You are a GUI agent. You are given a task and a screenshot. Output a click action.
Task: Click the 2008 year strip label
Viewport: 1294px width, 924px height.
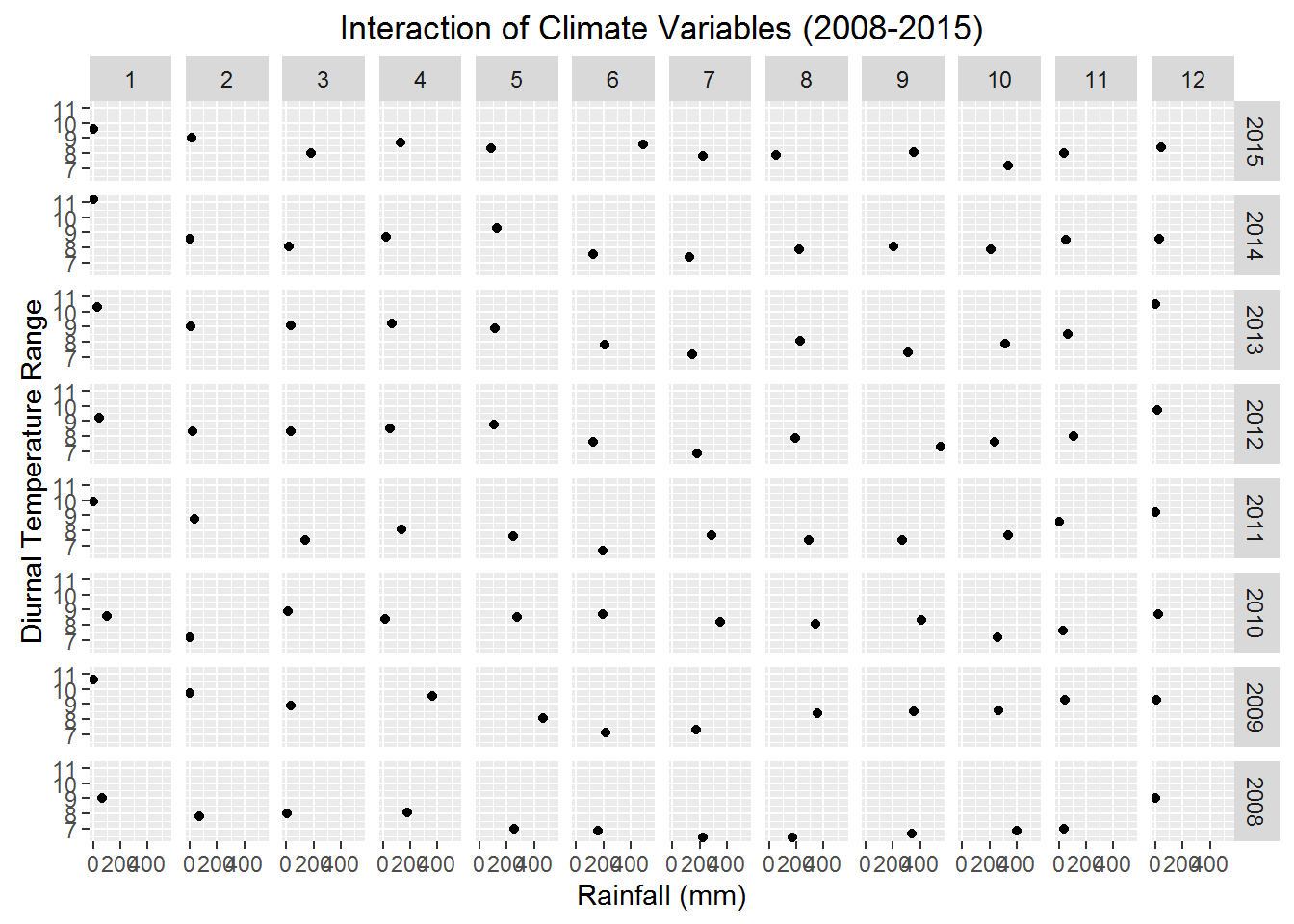[x=1254, y=801]
